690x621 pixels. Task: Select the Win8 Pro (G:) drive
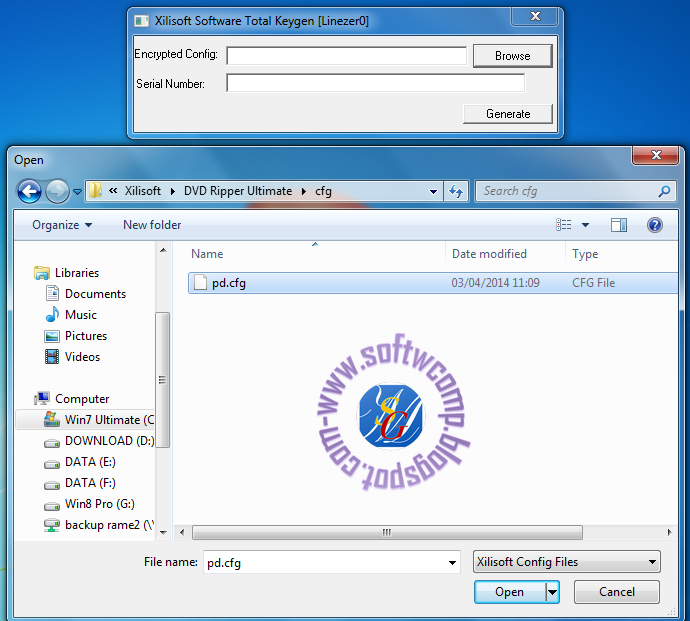tap(100, 504)
